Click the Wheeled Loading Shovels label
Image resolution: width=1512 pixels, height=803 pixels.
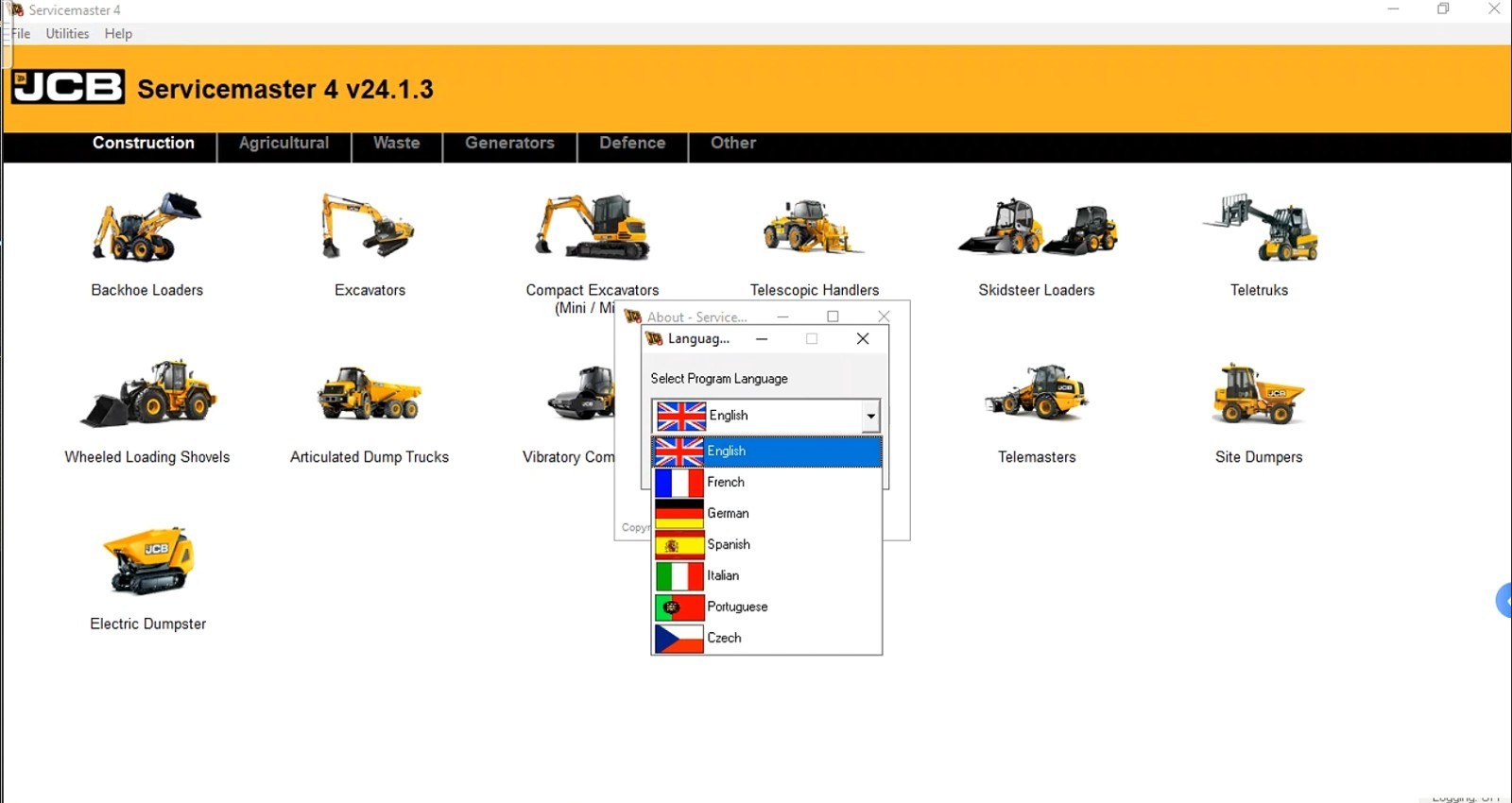pos(147,457)
